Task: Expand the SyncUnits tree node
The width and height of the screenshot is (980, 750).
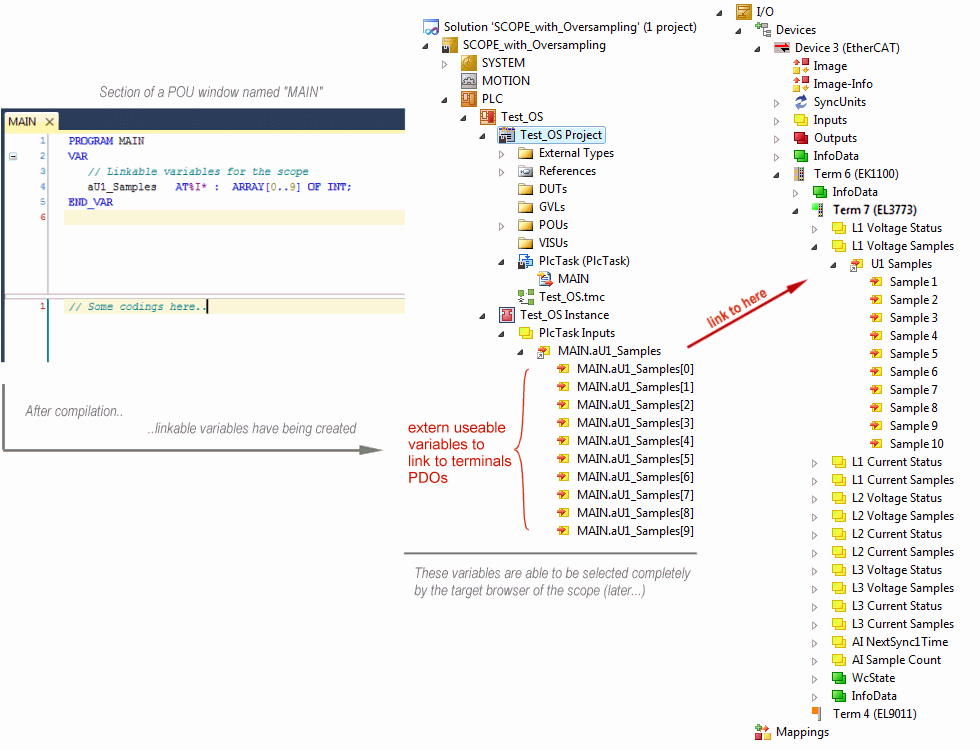Action: [x=777, y=102]
